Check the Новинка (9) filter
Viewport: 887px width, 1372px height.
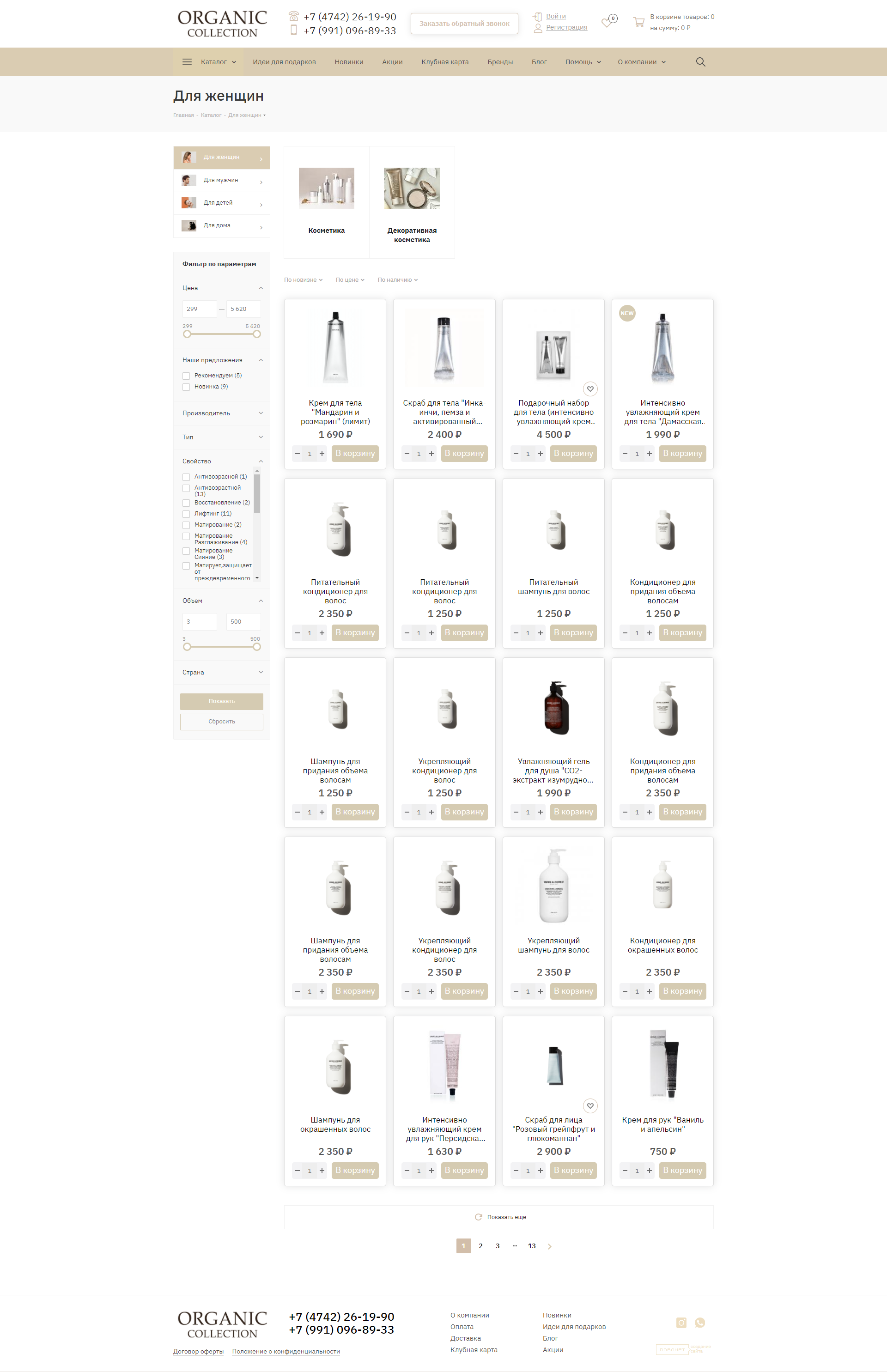(186, 387)
